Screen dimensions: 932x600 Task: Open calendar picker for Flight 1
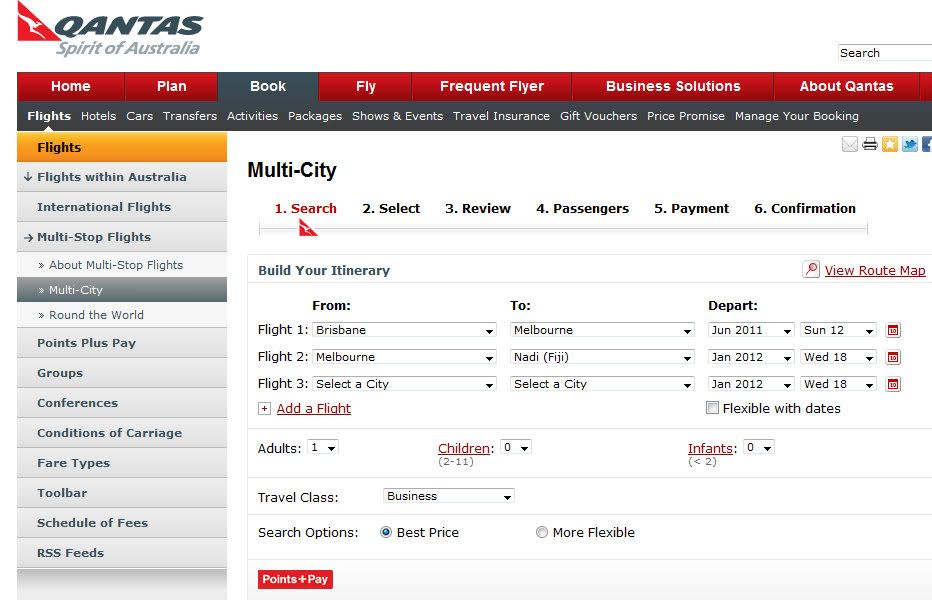(893, 331)
